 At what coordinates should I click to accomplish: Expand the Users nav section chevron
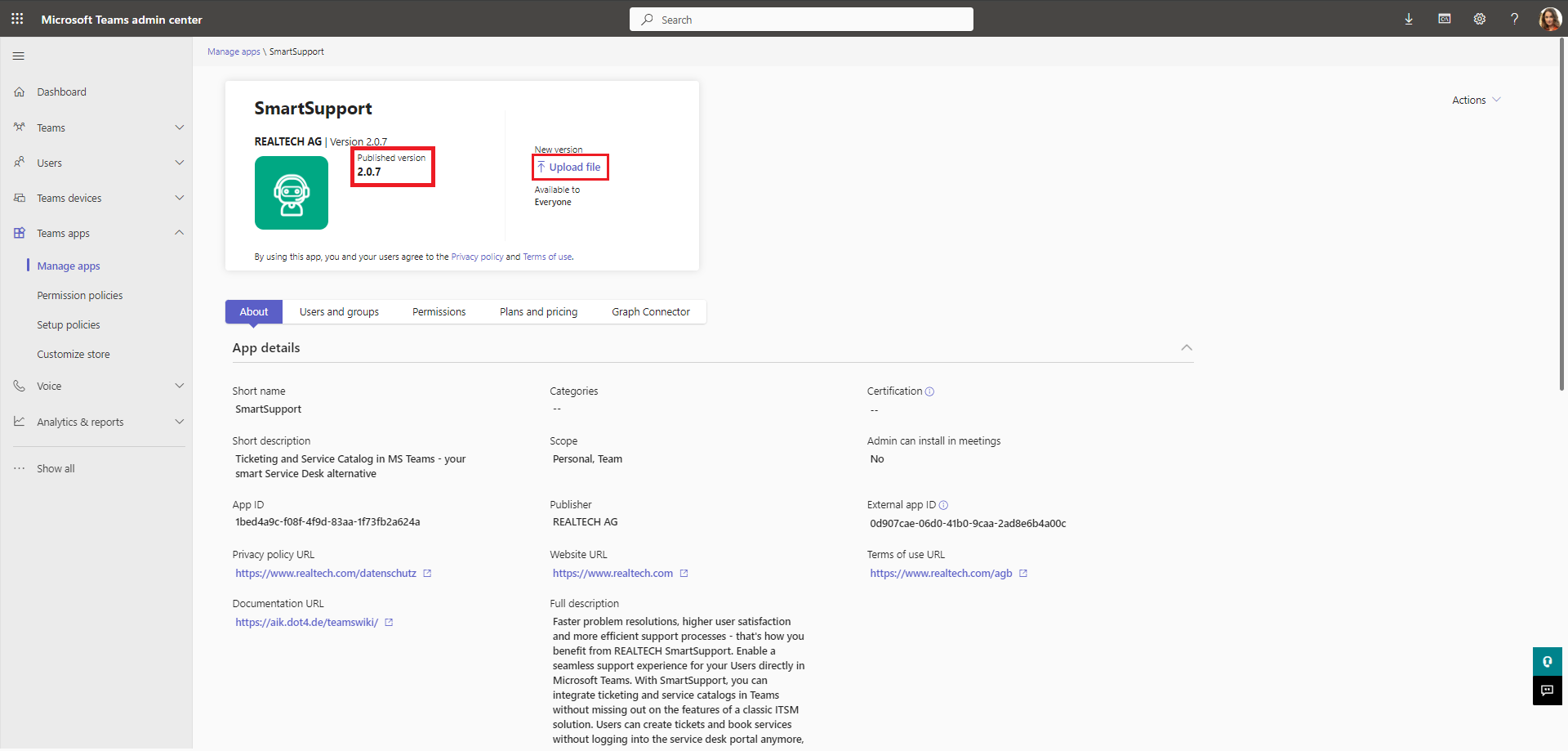coord(180,163)
